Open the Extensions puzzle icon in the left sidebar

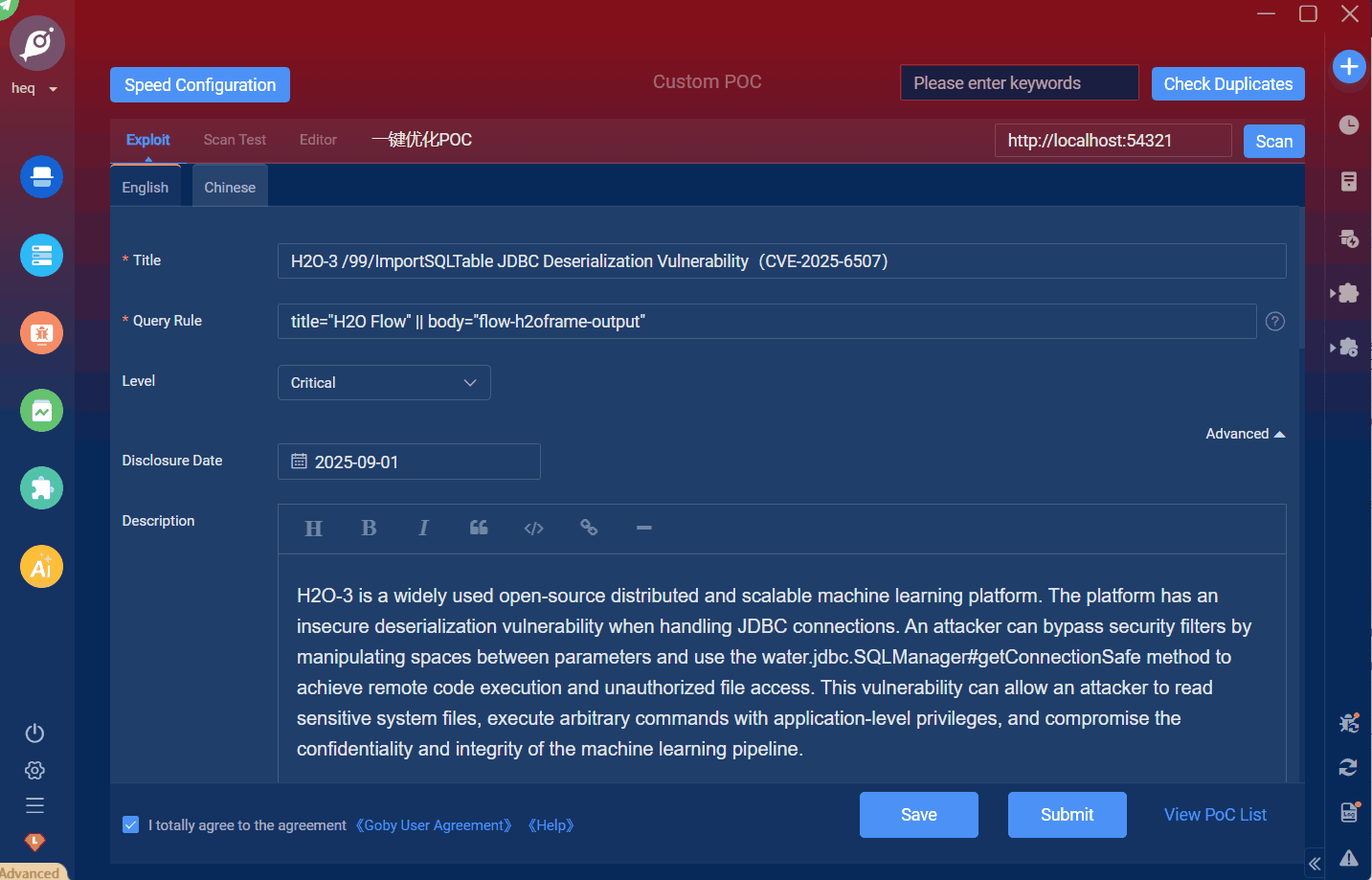click(x=41, y=488)
